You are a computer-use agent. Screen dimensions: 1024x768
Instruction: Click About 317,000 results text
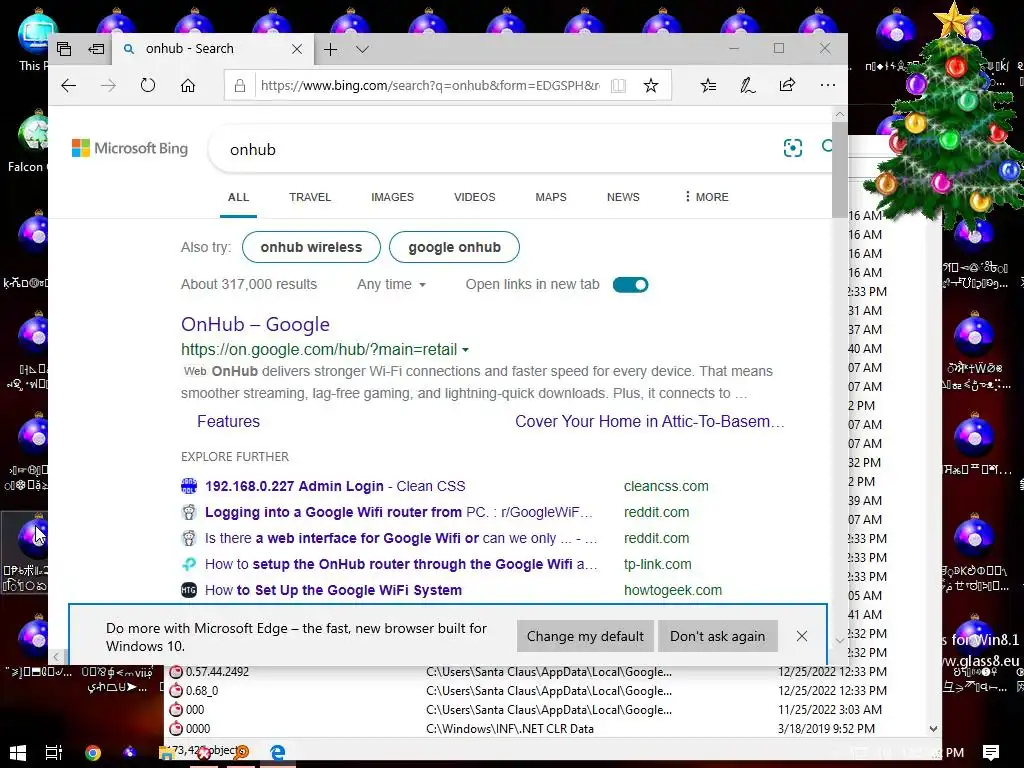pyautogui.click(x=249, y=285)
